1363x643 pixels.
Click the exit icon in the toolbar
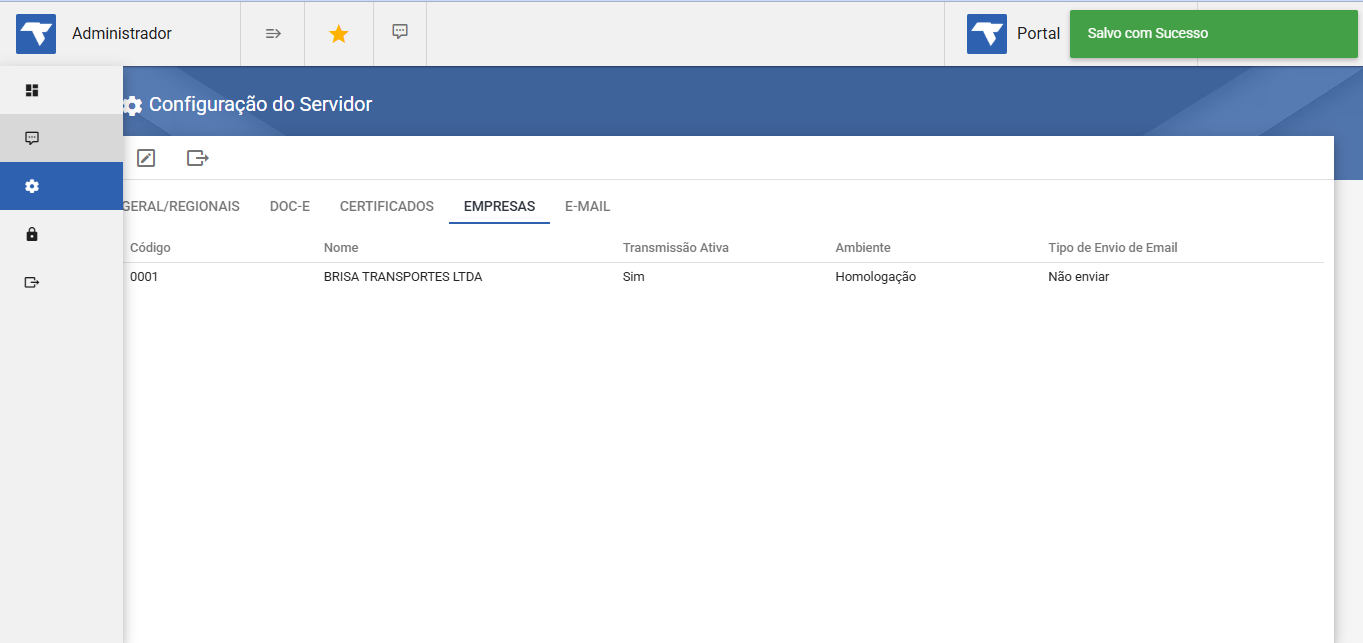pyautogui.click(x=198, y=158)
